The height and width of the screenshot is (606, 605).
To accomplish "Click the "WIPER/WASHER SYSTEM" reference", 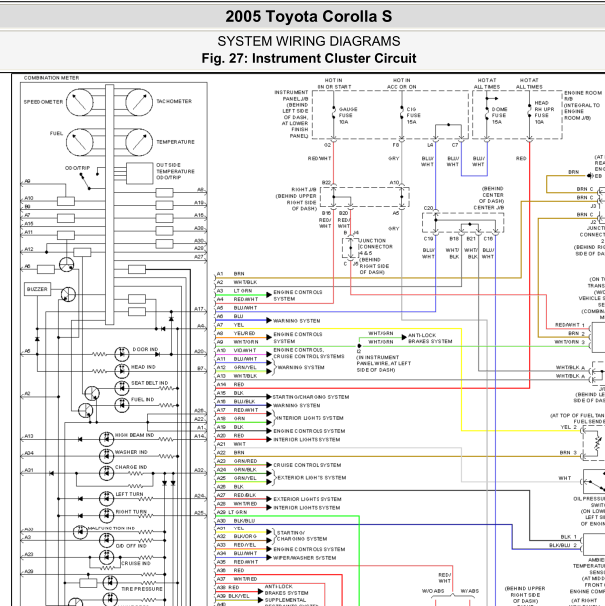I will [x=305, y=558].
